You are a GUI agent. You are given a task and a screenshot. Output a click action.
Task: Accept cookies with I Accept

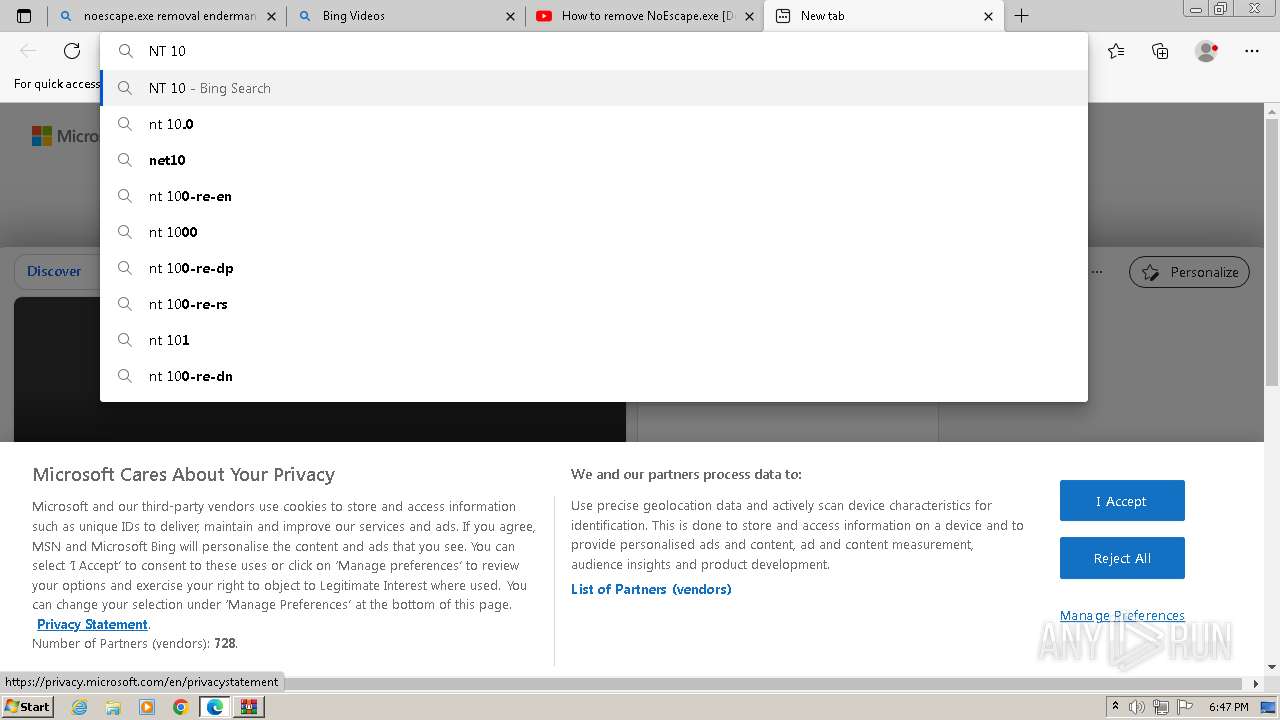point(1122,501)
